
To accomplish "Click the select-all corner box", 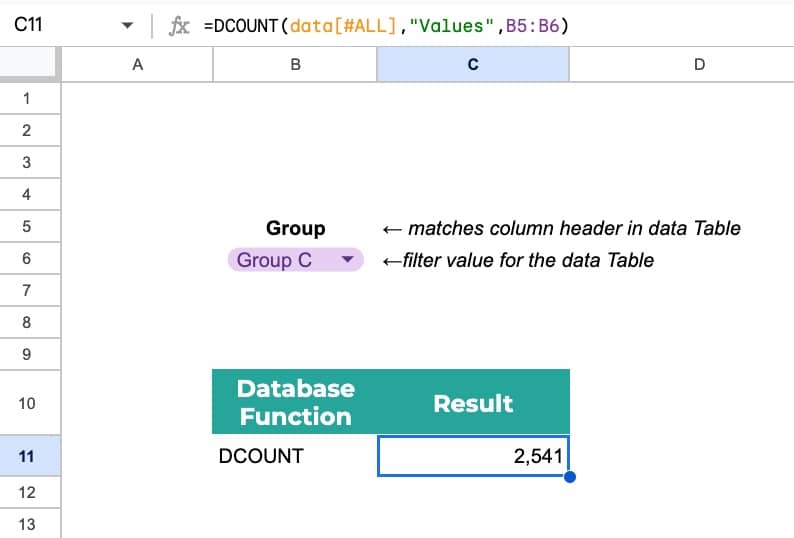I will coord(30,65).
